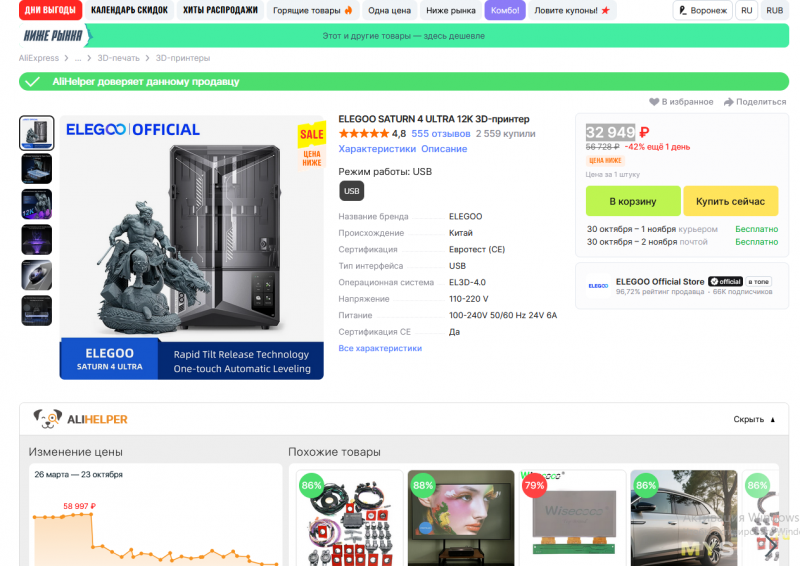Select the first product thumbnail image

[x=37, y=133]
